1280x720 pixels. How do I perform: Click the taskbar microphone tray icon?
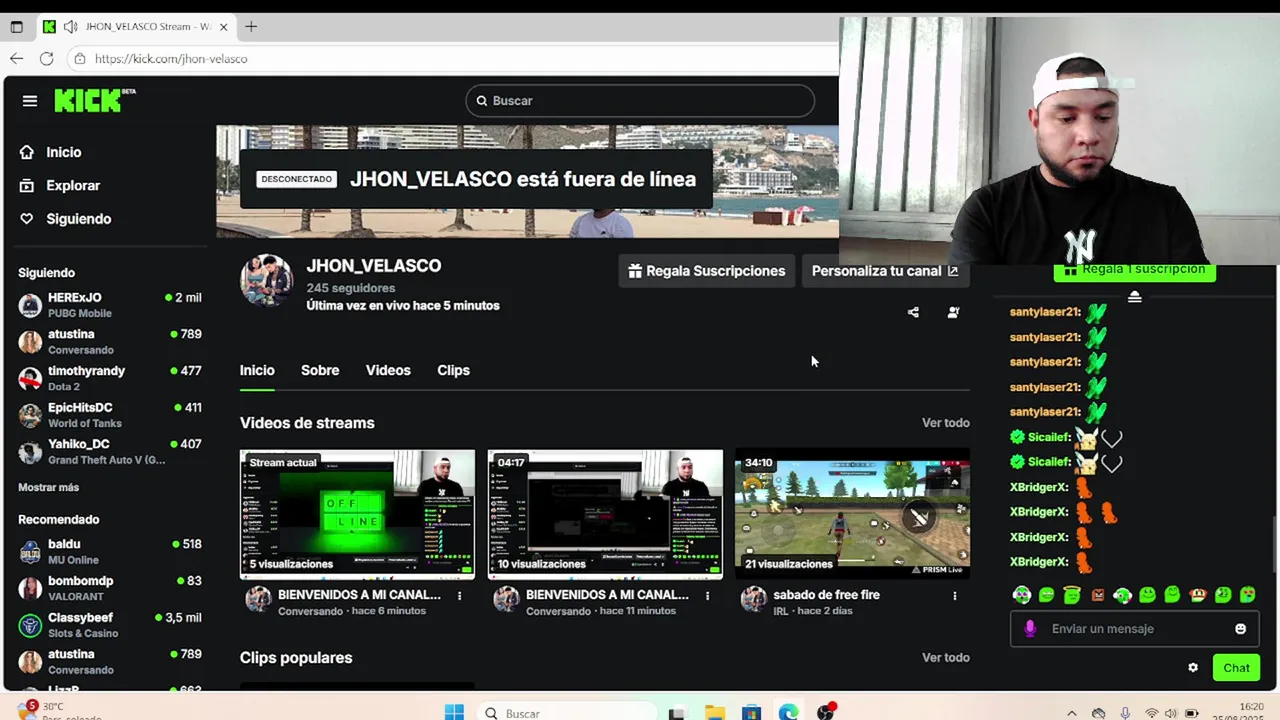tap(1125, 713)
